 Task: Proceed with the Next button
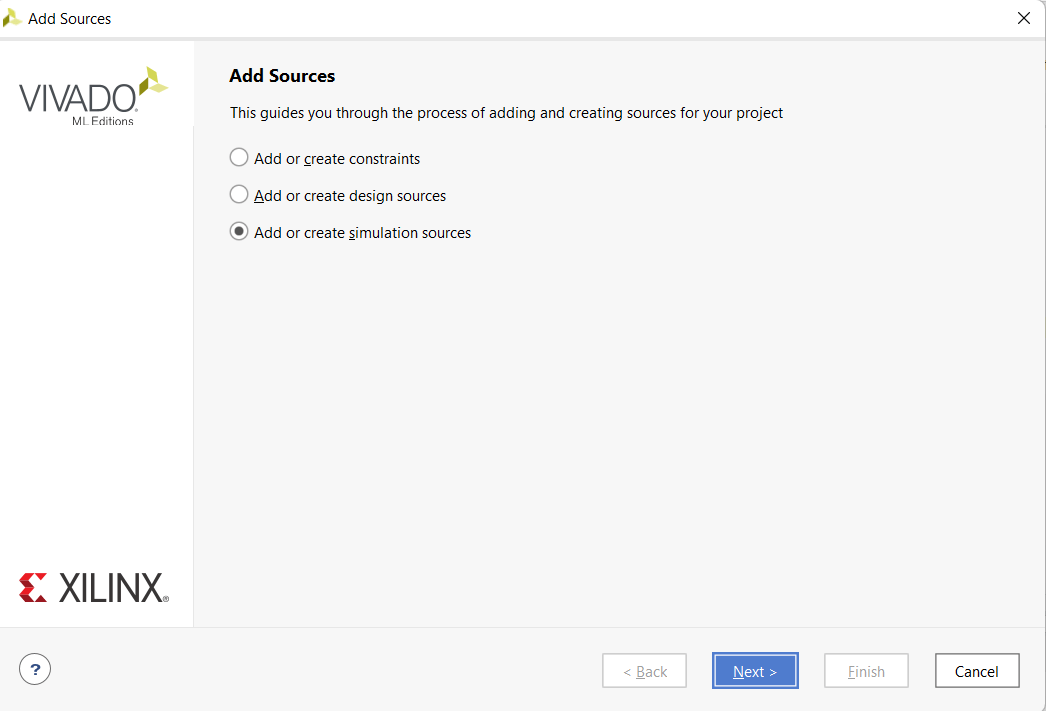pyautogui.click(x=755, y=671)
